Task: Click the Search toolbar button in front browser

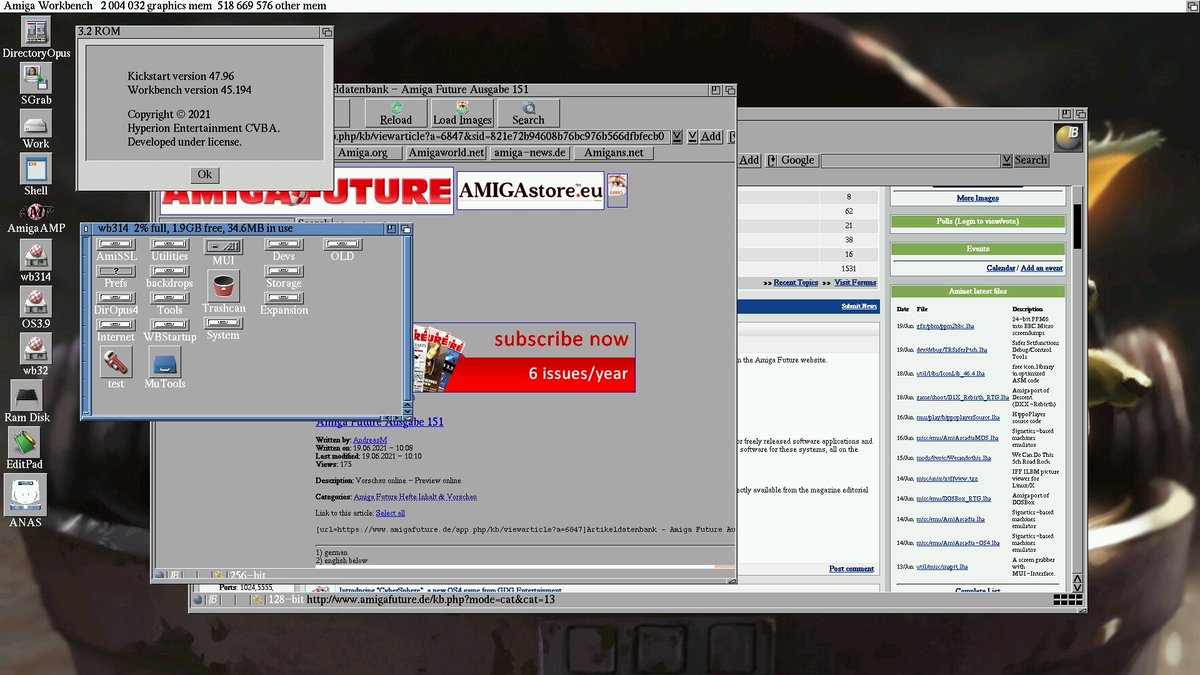Action: click(x=528, y=113)
